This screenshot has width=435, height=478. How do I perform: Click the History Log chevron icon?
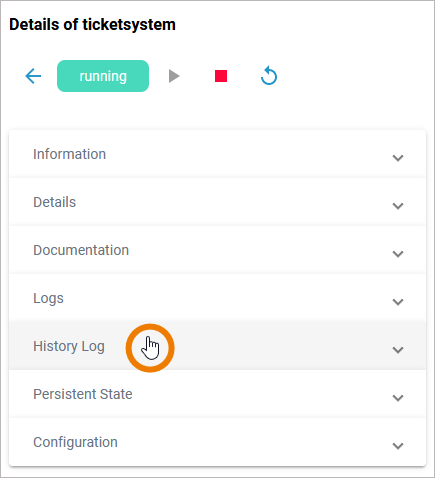pos(398,350)
